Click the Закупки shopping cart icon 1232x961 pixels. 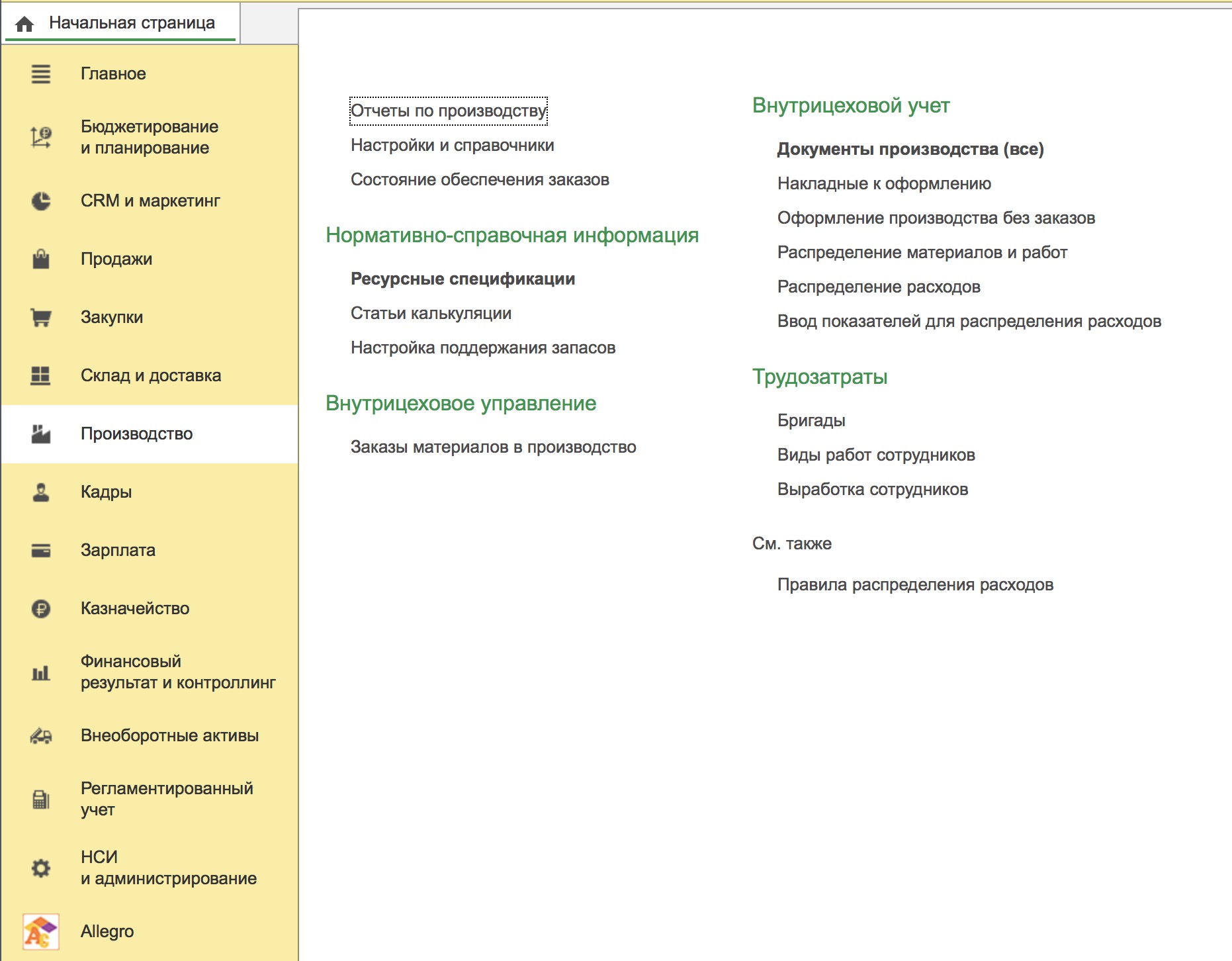pyautogui.click(x=41, y=317)
